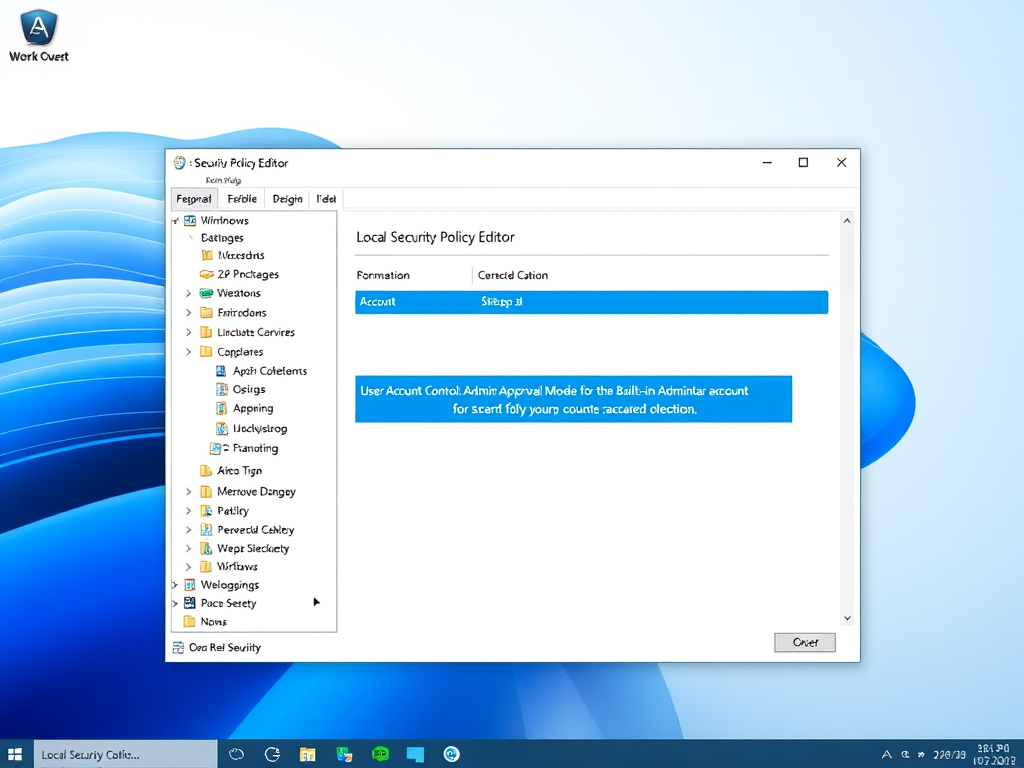The image size is (1024, 768).
Task: Click the policy icon beside Uoclystrog
Action: point(221,428)
